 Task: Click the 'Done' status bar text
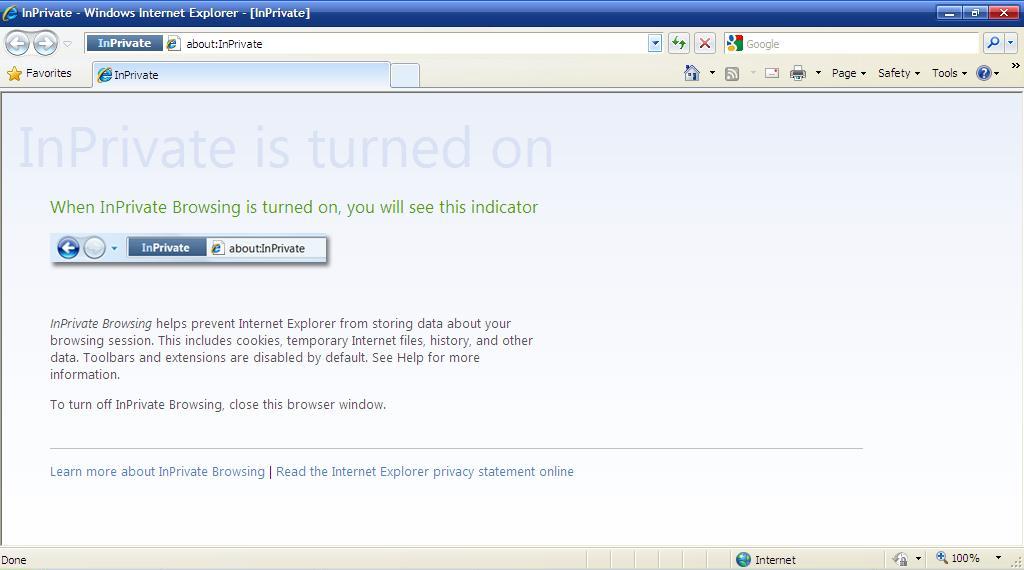(14, 560)
